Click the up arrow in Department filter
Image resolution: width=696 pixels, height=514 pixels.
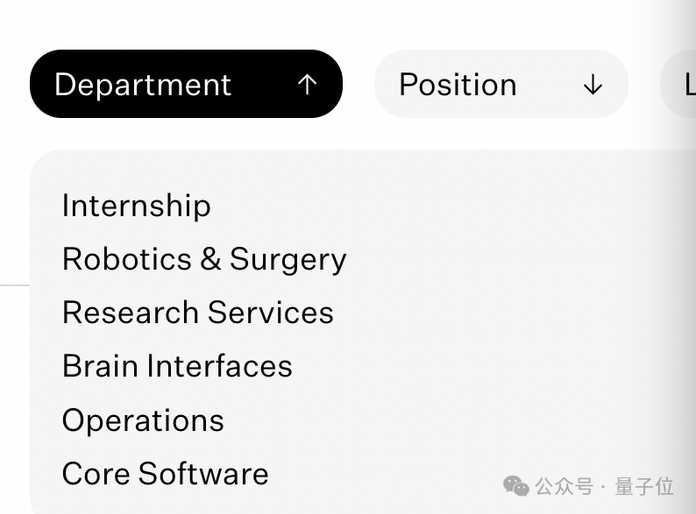(x=307, y=85)
